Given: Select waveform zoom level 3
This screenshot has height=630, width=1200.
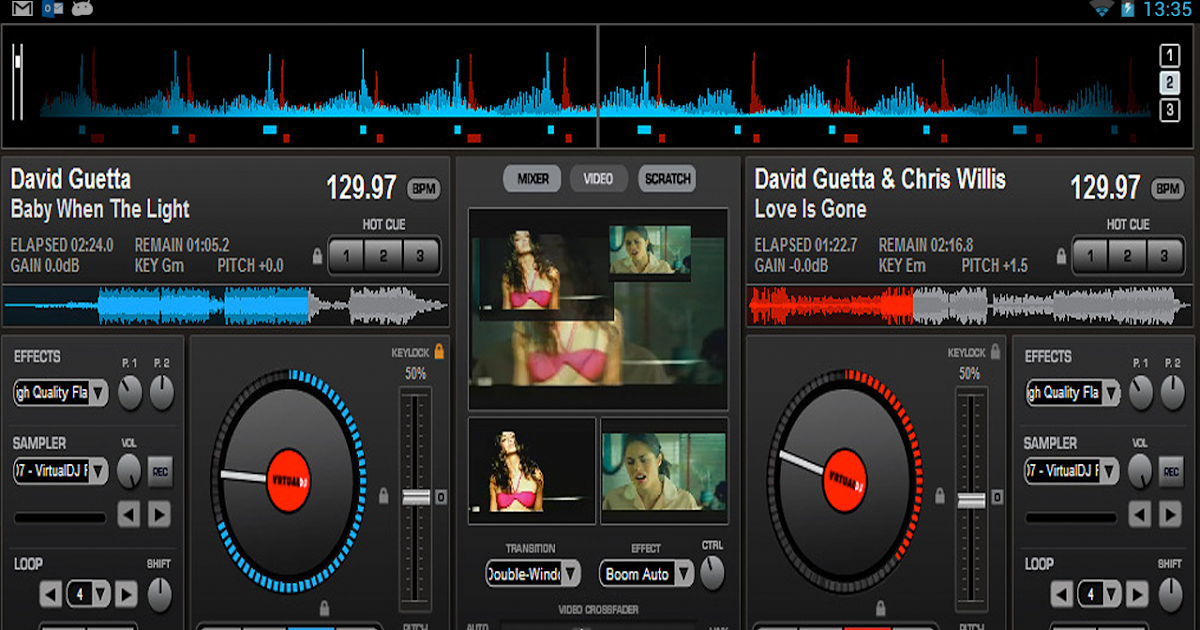Looking at the screenshot, I should (1169, 110).
